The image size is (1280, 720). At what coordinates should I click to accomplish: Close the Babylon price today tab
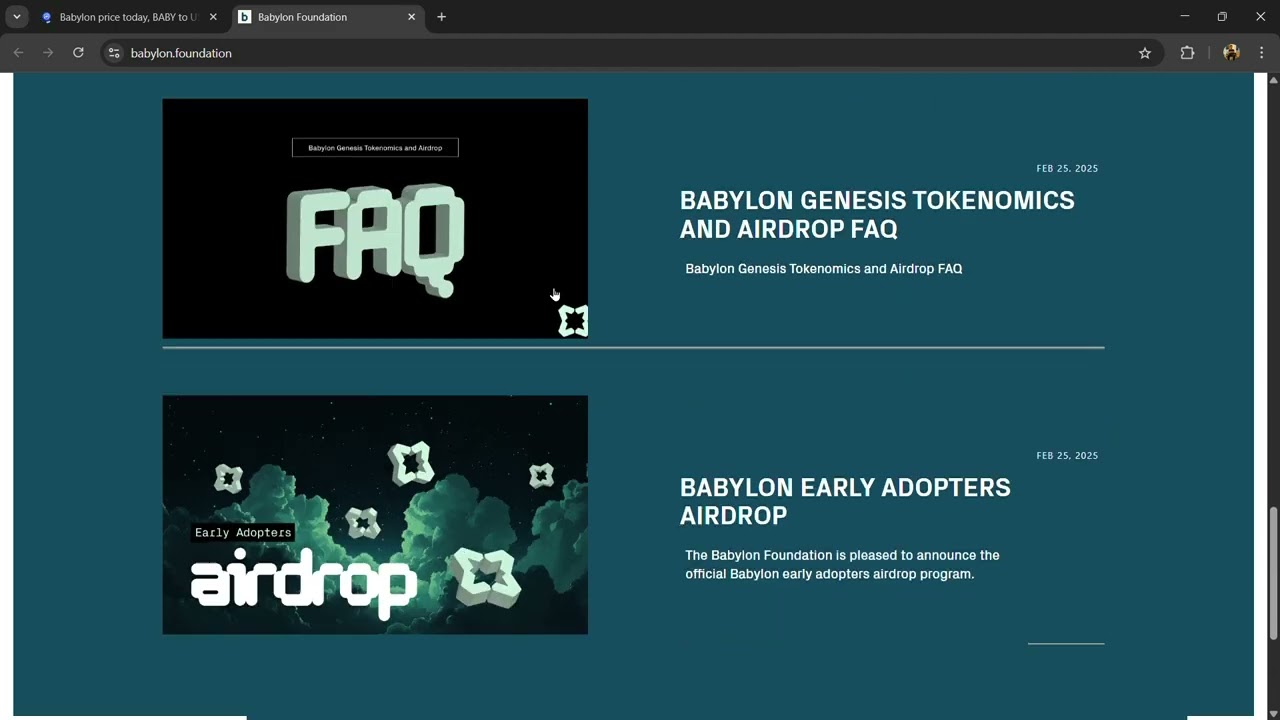click(213, 17)
